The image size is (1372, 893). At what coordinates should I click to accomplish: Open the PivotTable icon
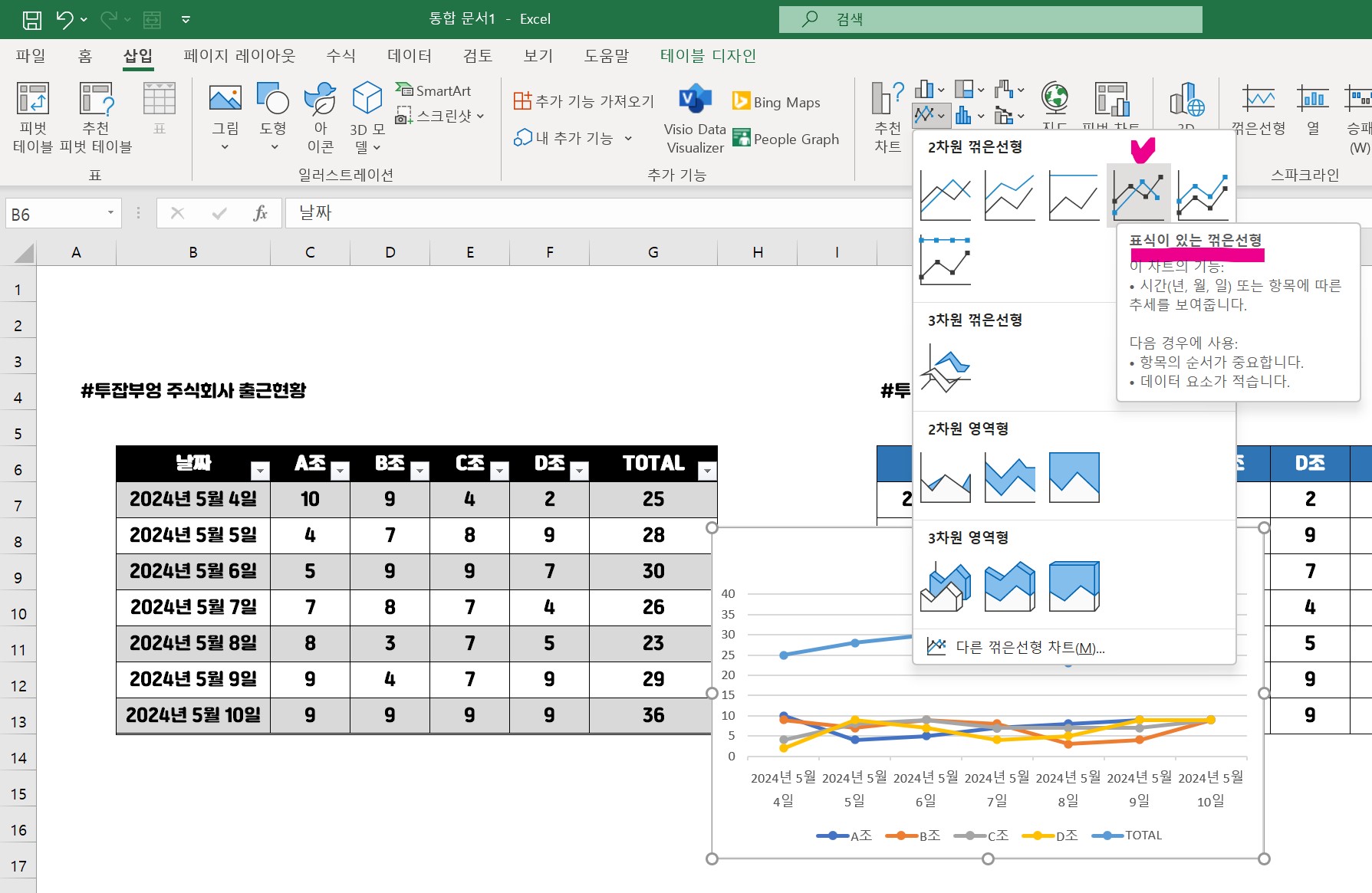(33, 100)
